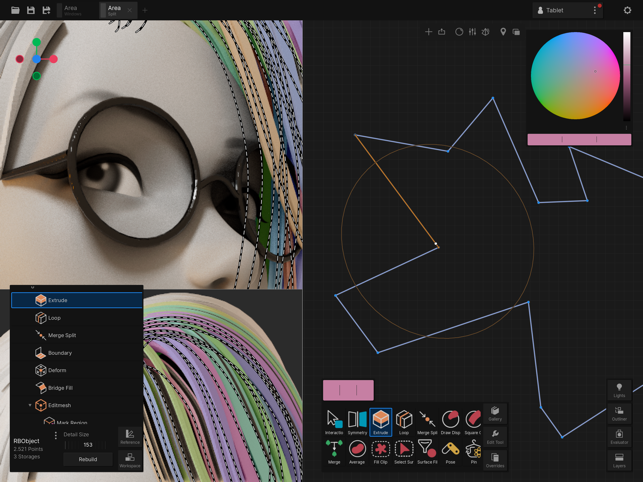Pick the Merge Split tool in bottom palette

(427, 422)
